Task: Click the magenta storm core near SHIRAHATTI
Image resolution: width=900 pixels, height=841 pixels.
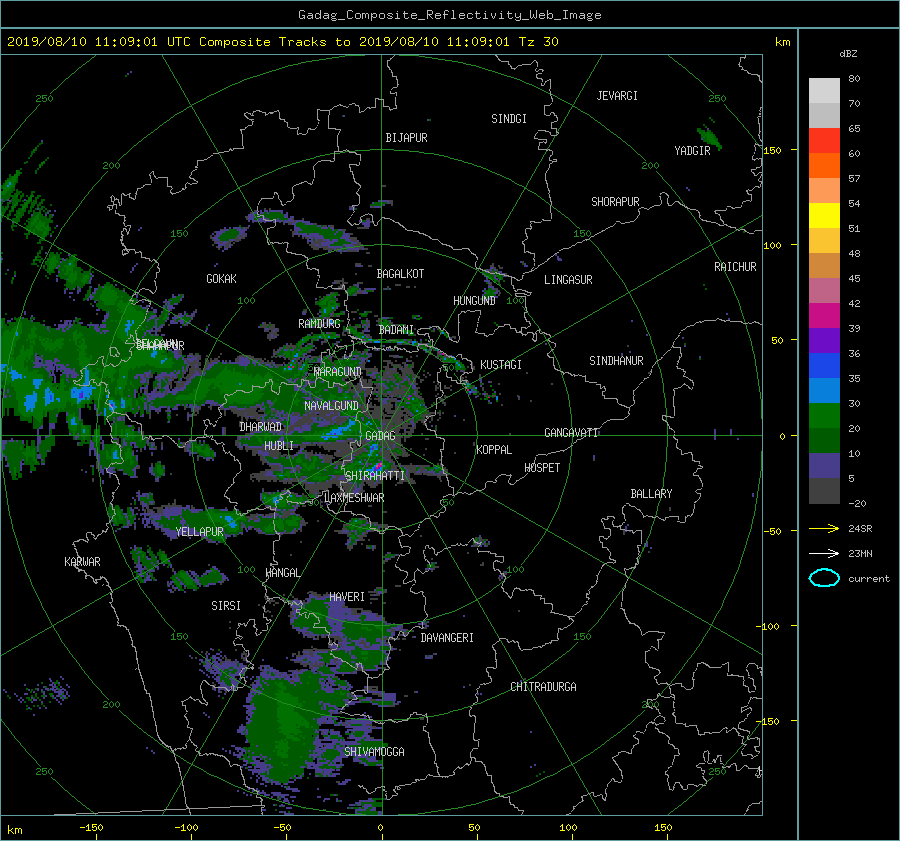Action: (x=378, y=466)
